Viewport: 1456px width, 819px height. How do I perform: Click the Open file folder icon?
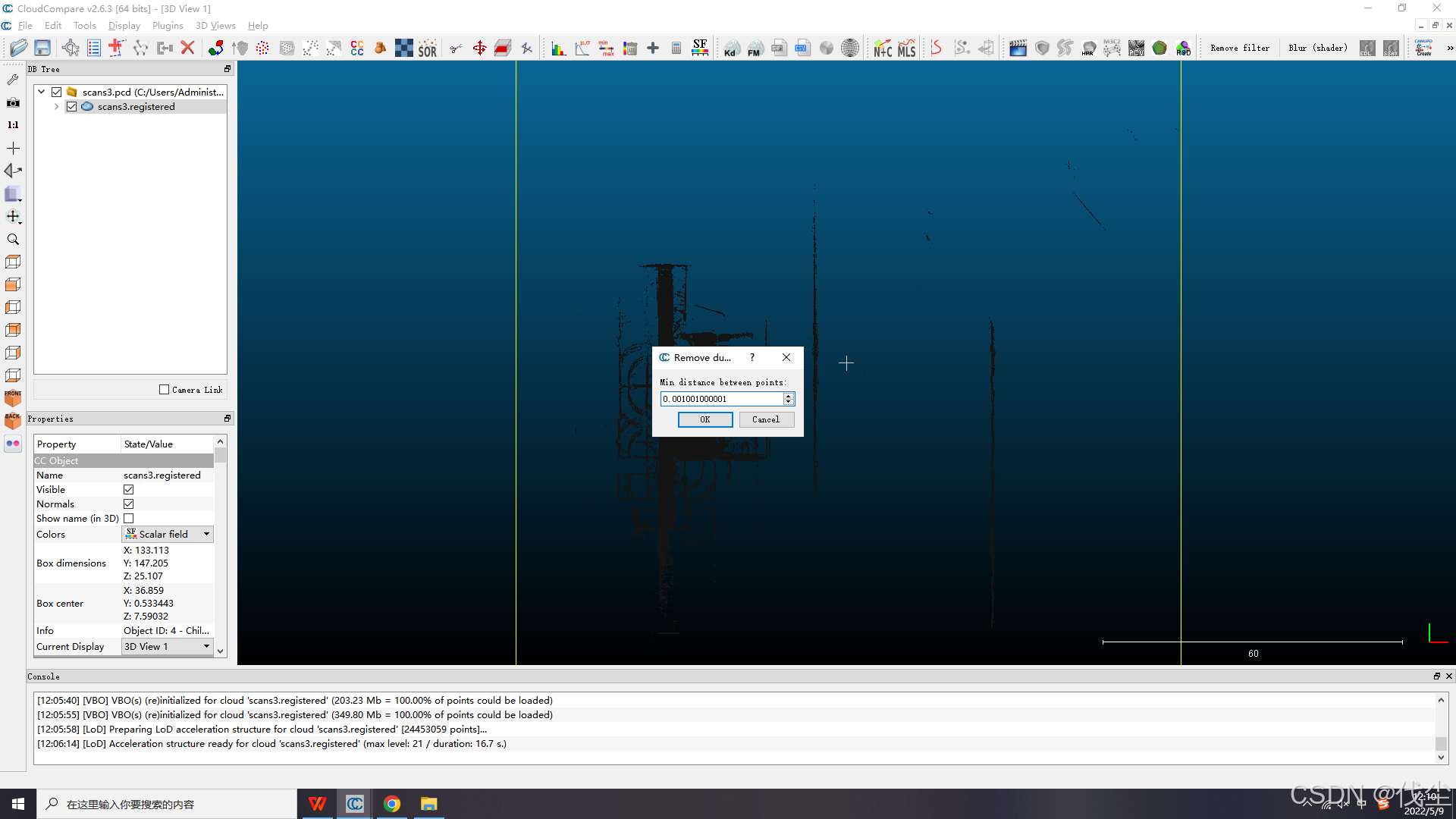18,48
